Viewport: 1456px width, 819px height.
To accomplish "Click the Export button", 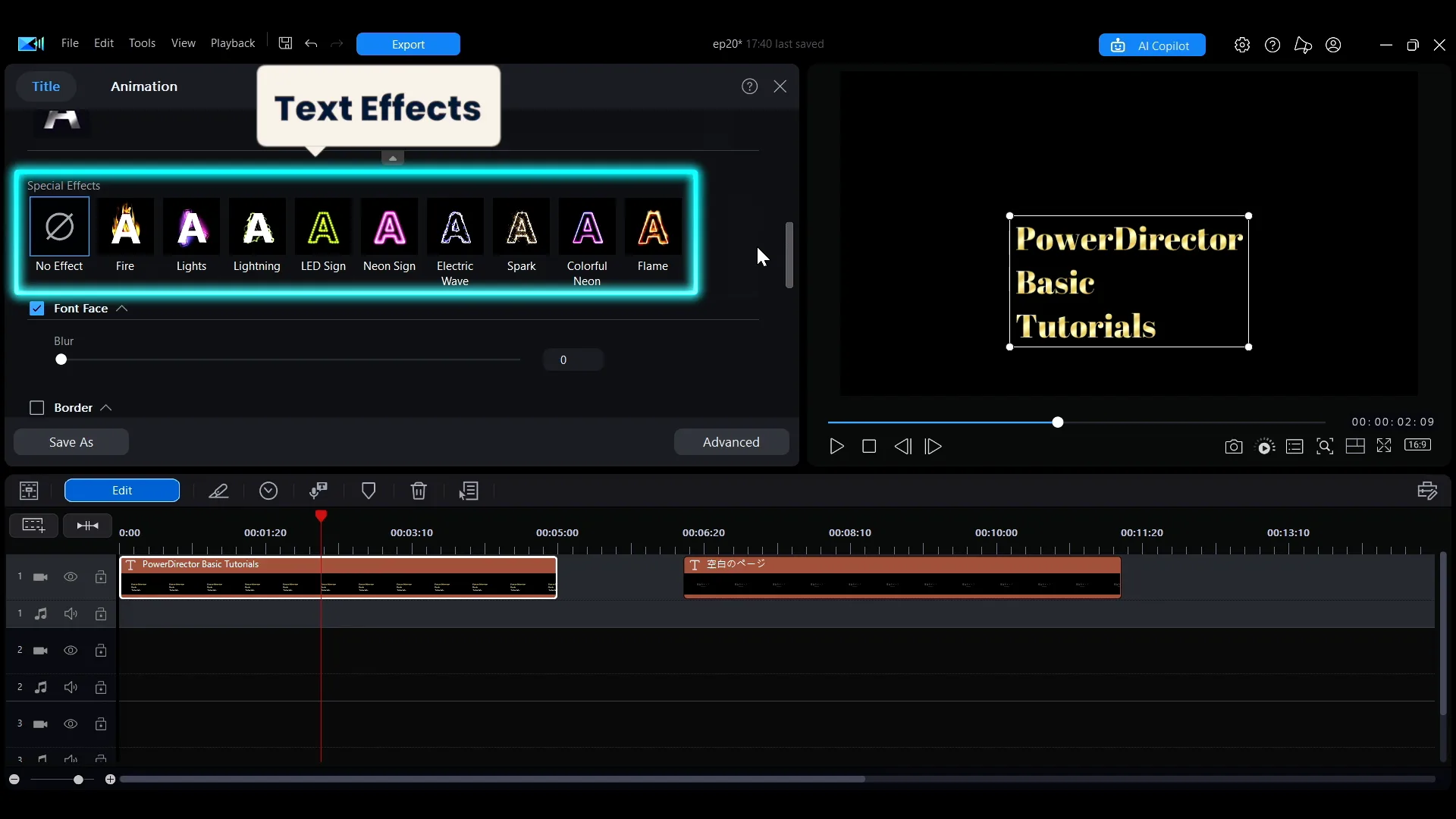I will coord(408,44).
